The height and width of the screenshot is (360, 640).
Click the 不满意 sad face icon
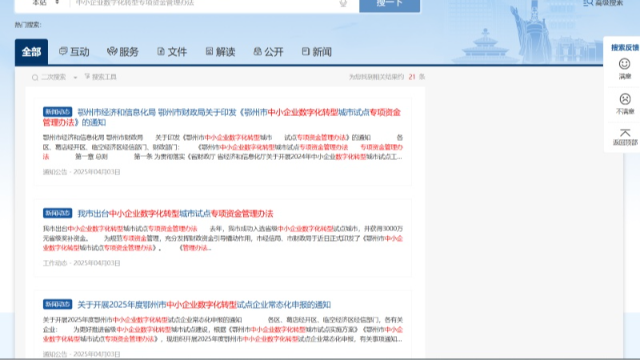coord(625,99)
